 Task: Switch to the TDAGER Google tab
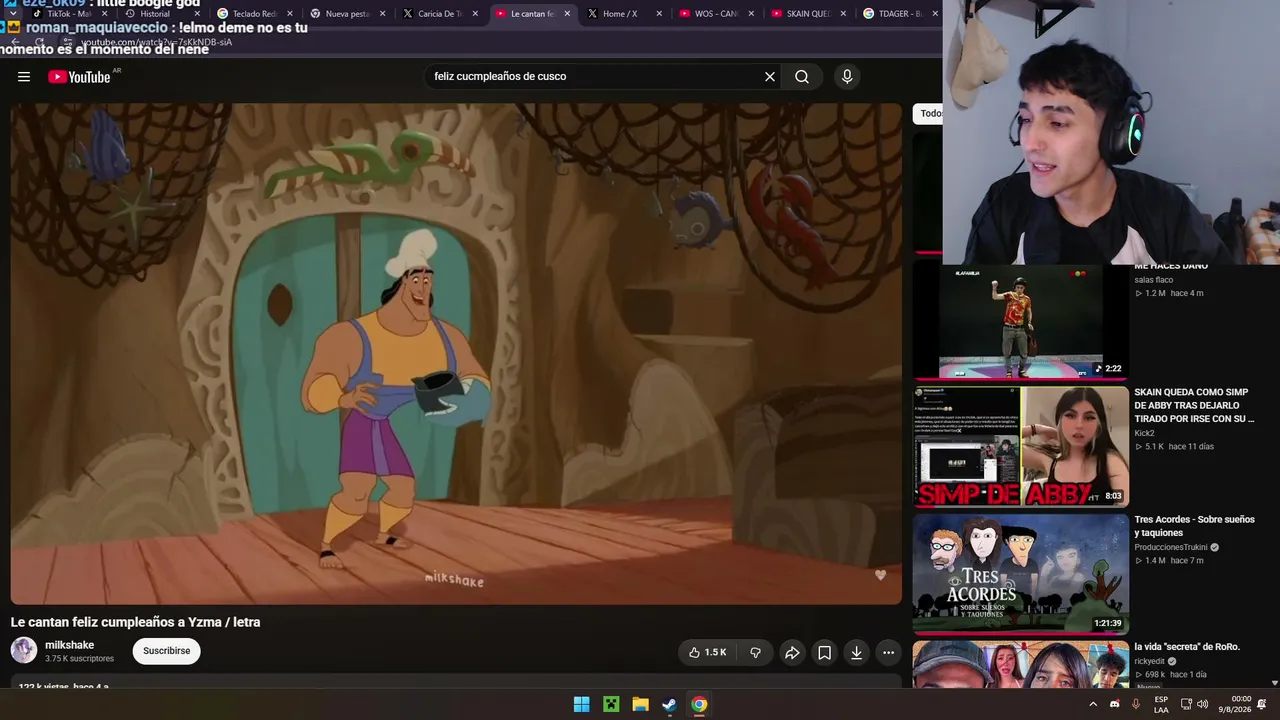coord(898,14)
